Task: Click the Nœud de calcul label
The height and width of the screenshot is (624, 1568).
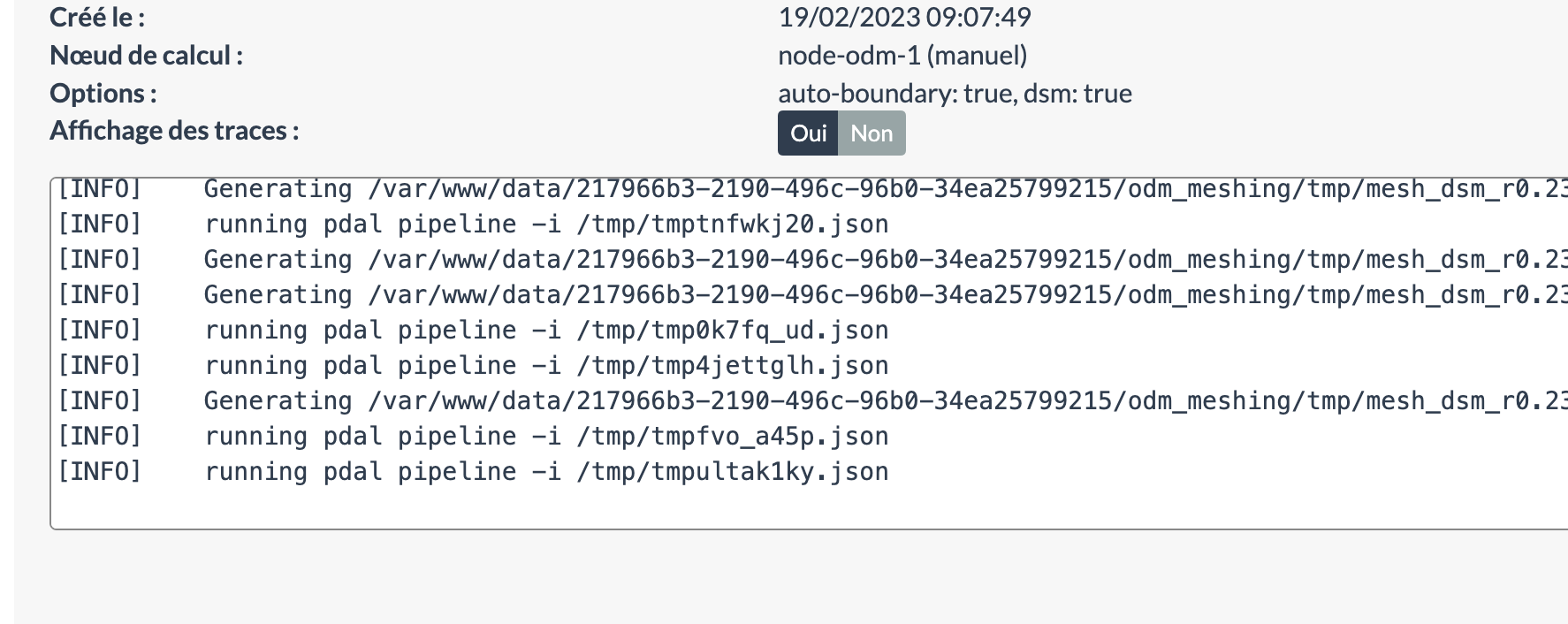Action: click(x=146, y=54)
